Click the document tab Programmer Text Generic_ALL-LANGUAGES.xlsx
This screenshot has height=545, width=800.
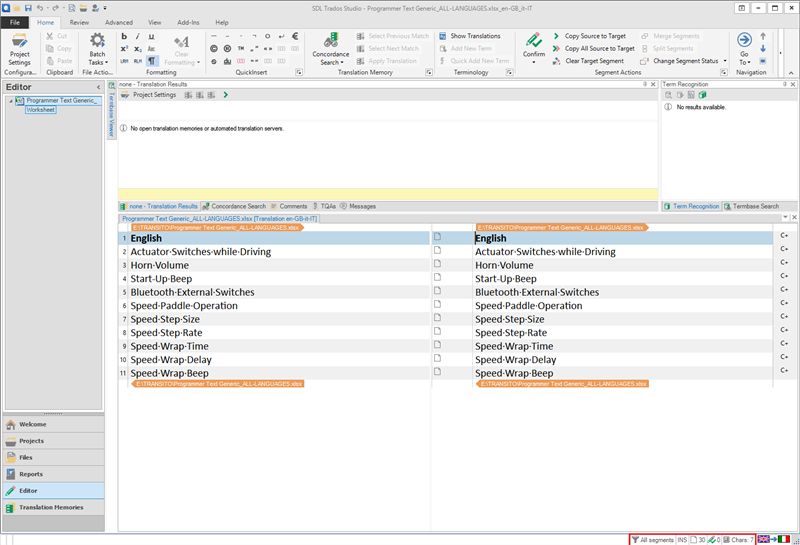point(219,218)
